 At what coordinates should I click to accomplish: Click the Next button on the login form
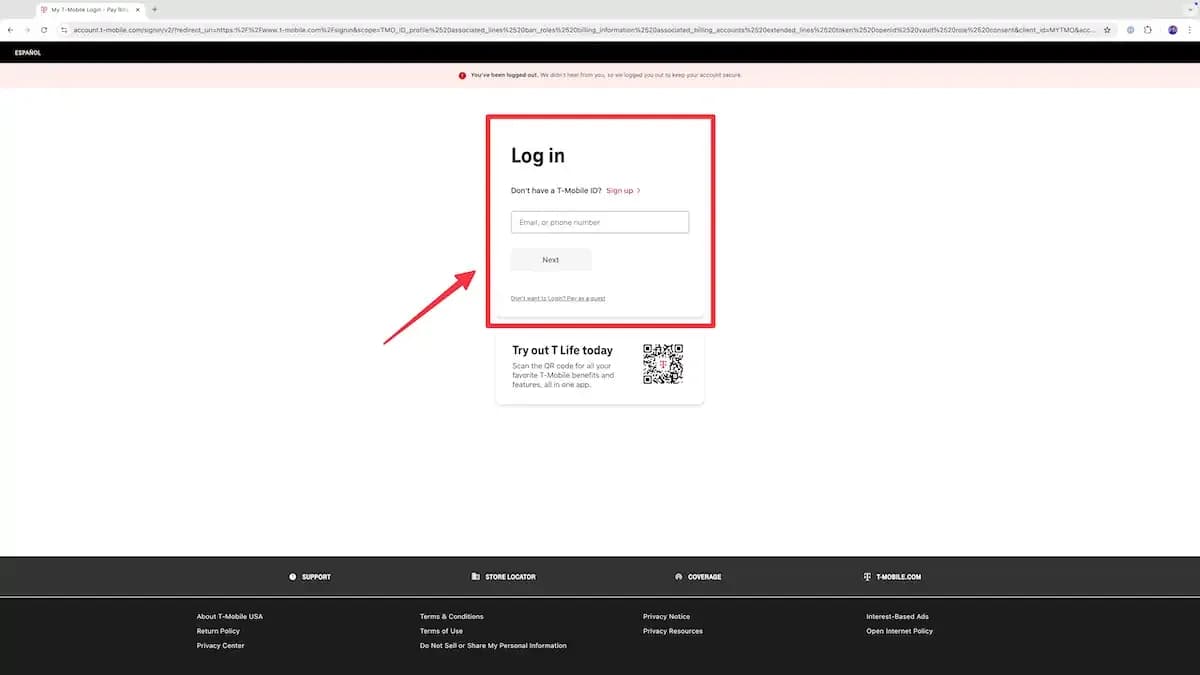551,259
